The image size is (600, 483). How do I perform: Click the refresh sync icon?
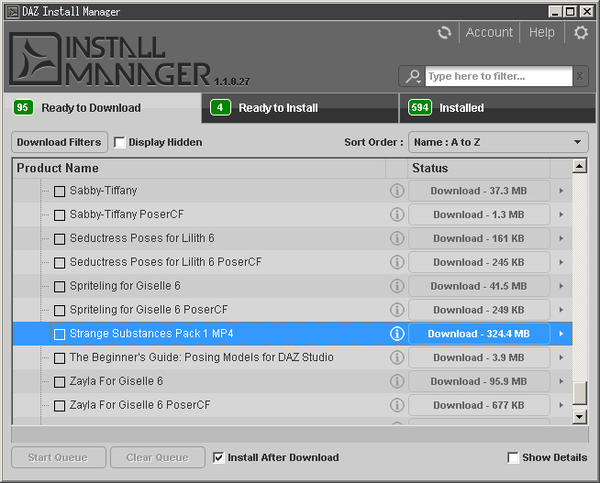tap(444, 33)
